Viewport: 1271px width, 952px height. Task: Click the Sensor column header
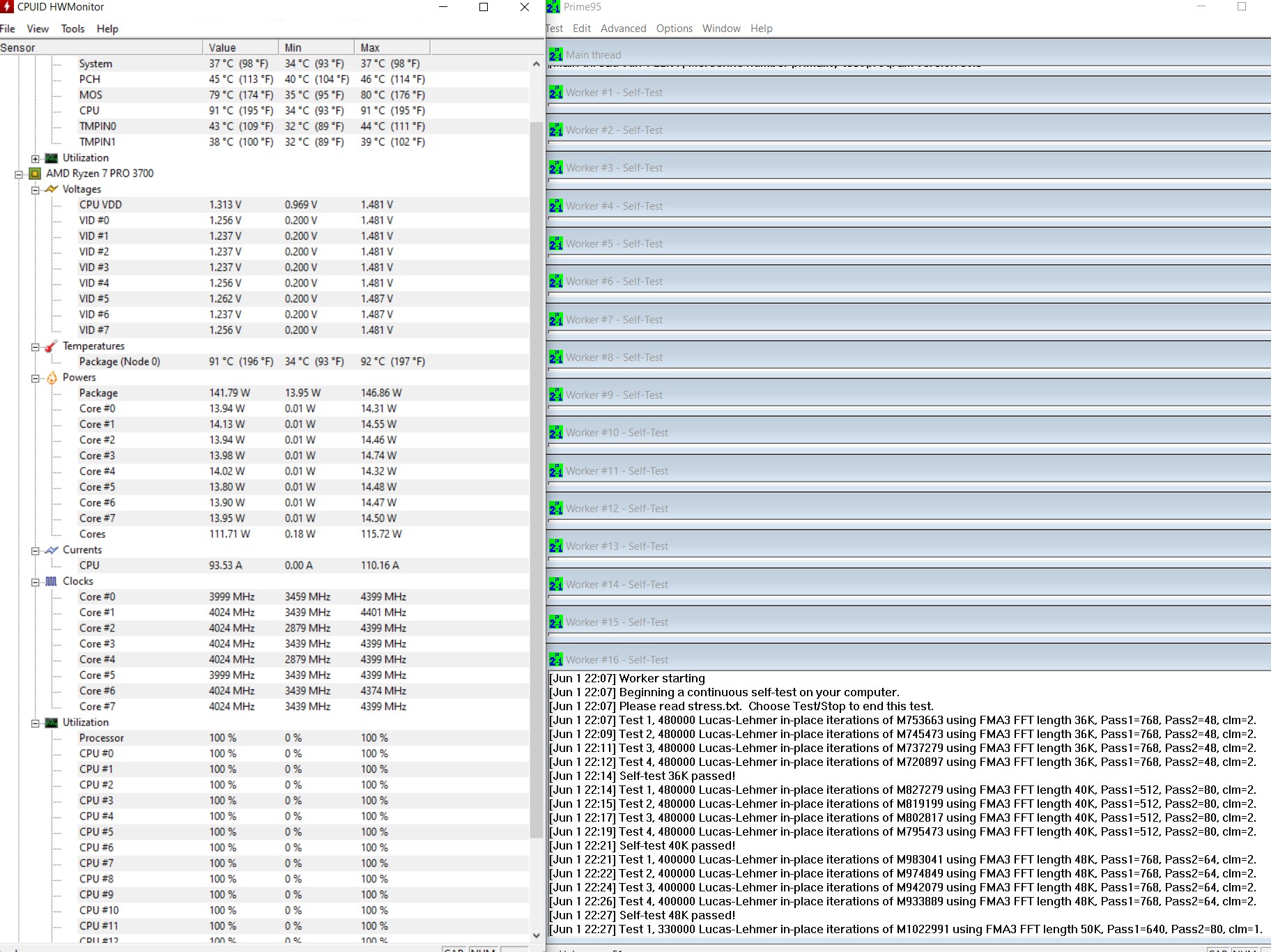pos(101,47)
